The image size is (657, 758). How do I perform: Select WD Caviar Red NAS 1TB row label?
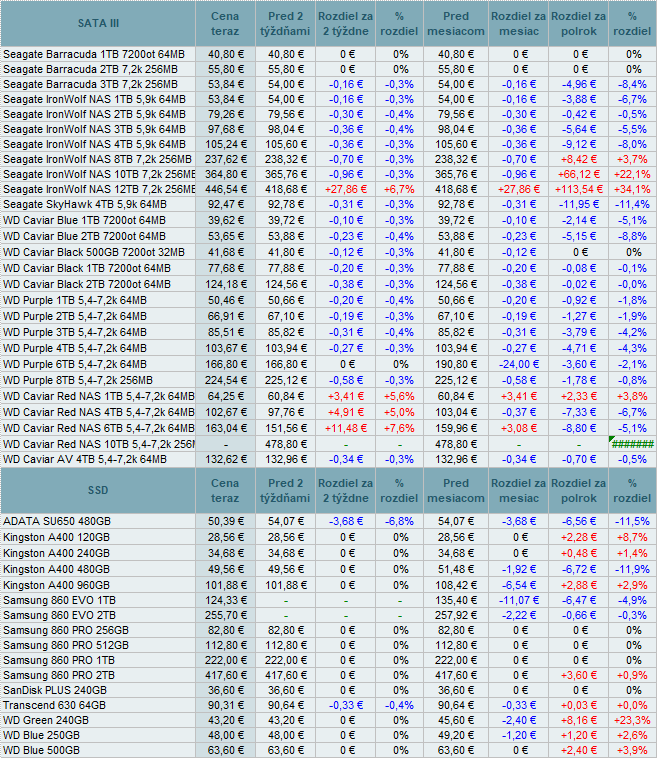tap(98, 396)
